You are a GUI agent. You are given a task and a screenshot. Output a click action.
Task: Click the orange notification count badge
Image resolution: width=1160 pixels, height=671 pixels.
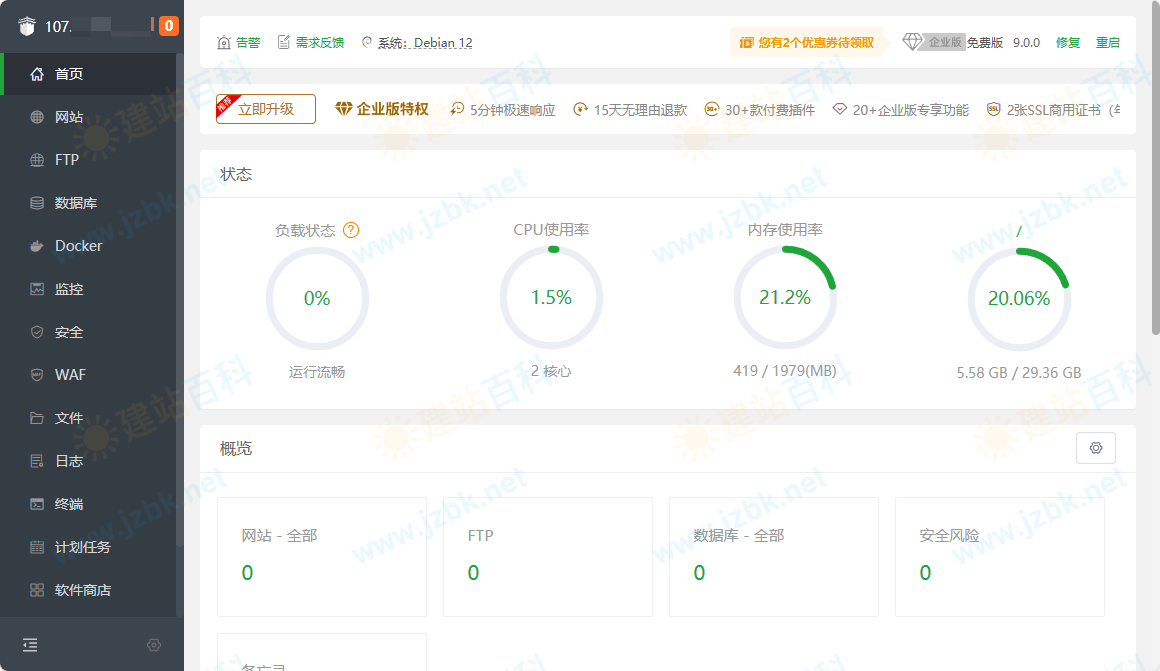169,26
